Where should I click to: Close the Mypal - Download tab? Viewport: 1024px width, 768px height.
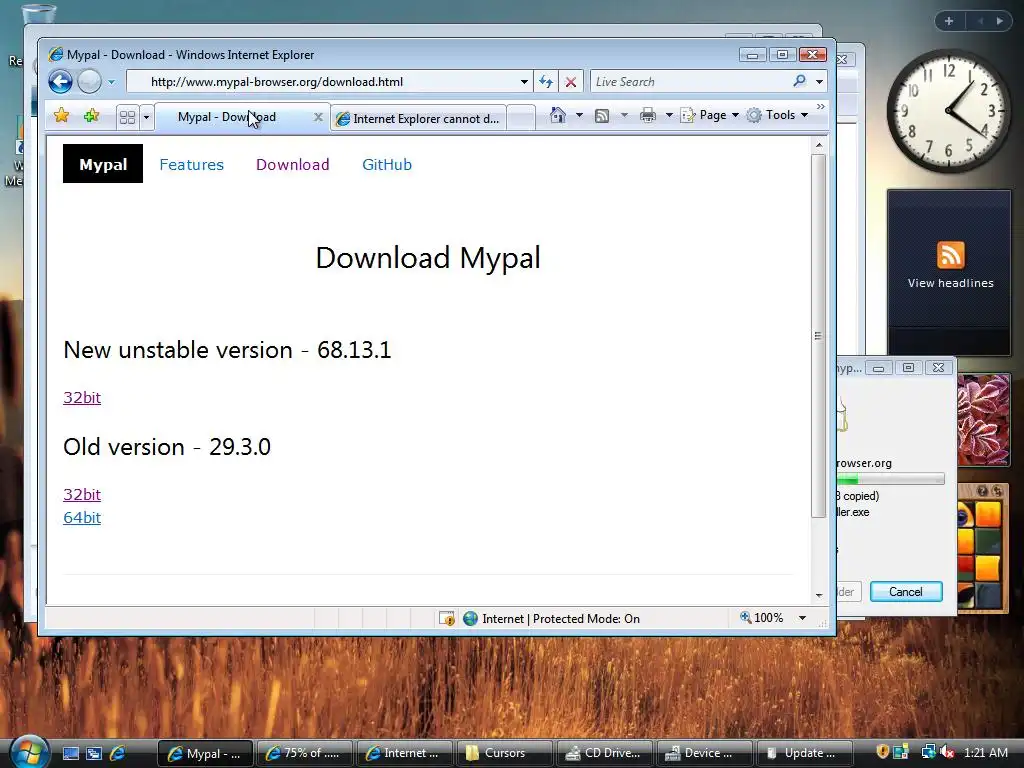click(x=318, y=117)
